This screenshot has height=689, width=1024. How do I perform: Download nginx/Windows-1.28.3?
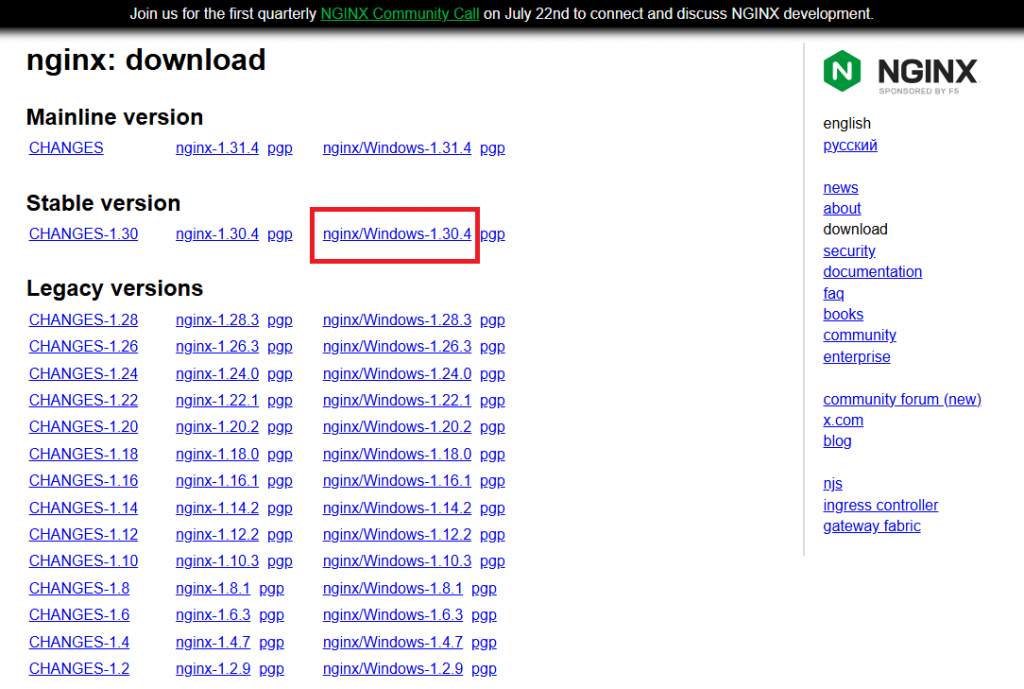pos(396,321)
